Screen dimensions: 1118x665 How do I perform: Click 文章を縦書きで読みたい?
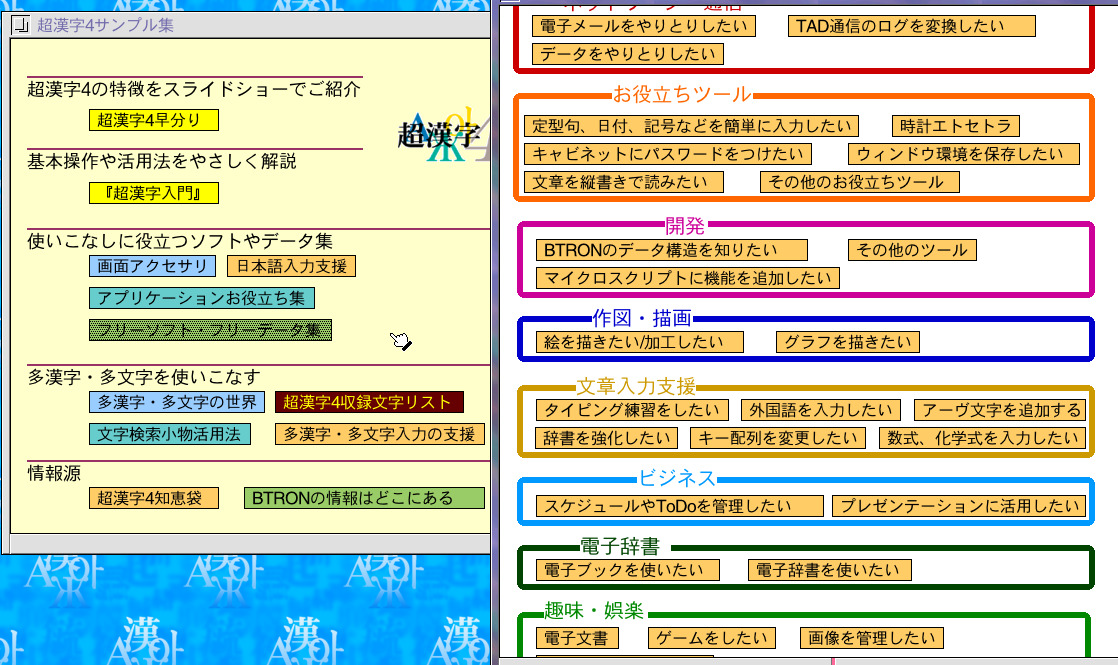coord(624,182)
